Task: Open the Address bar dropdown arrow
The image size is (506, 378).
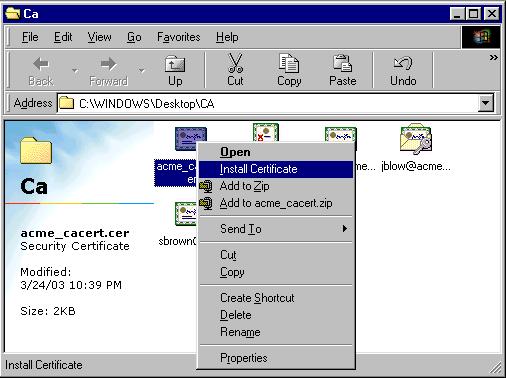Action: [x=486, y=103]
